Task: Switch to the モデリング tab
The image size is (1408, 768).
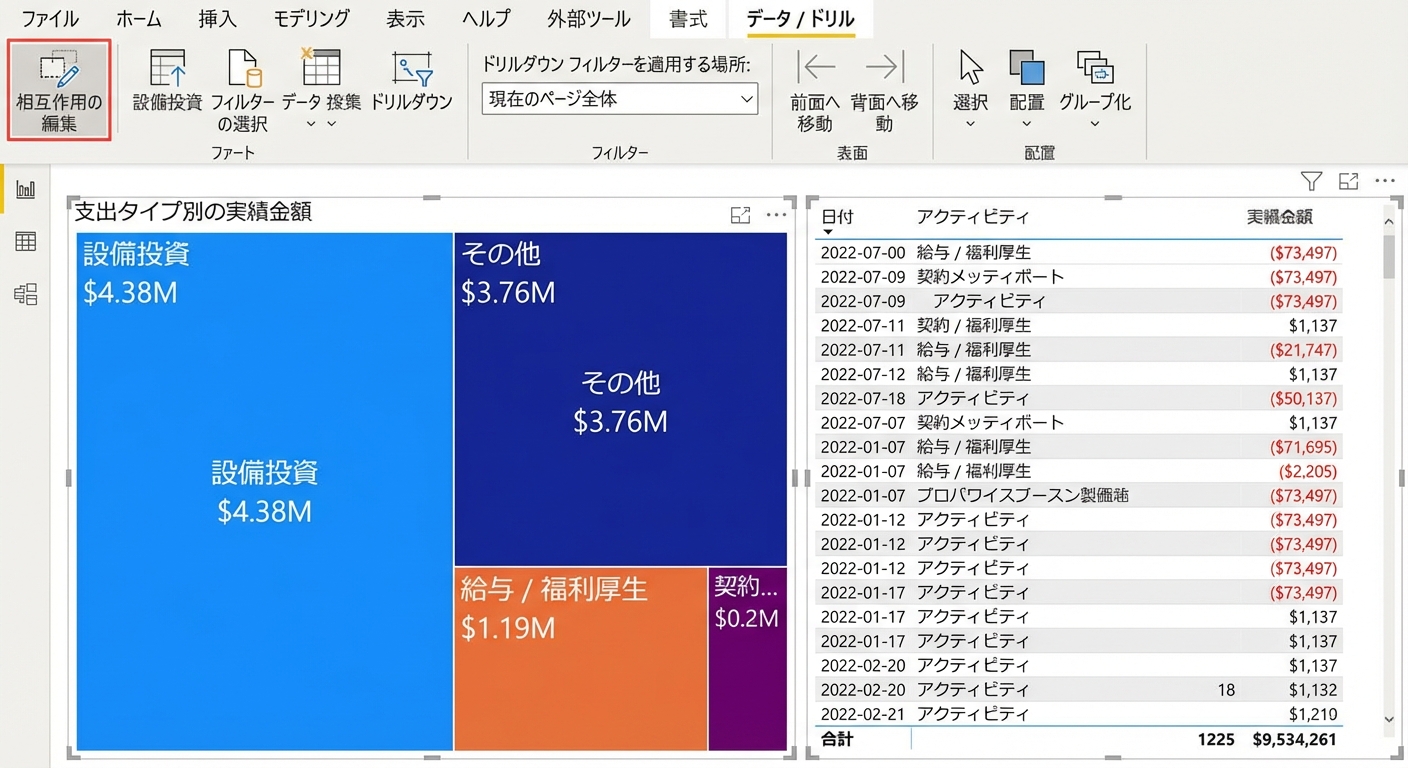Action: tap(311, 19)
